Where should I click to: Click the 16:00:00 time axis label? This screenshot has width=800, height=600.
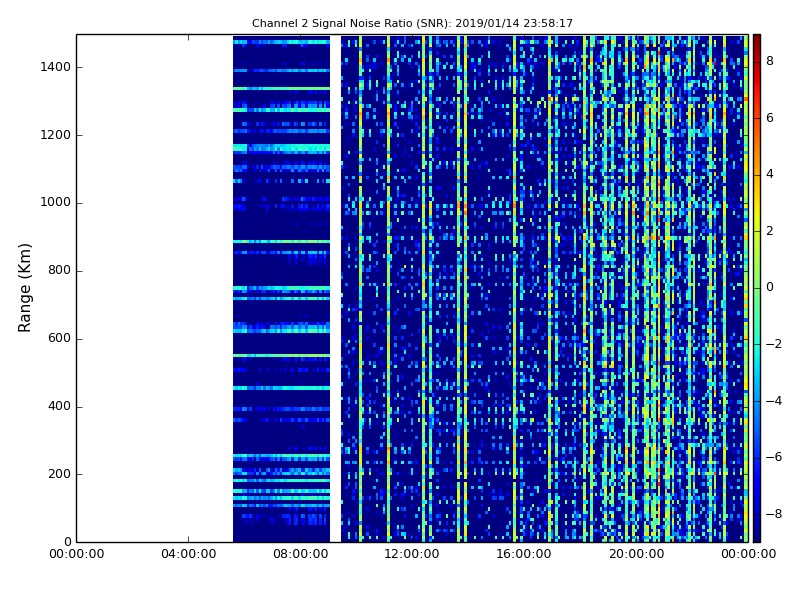524,554
